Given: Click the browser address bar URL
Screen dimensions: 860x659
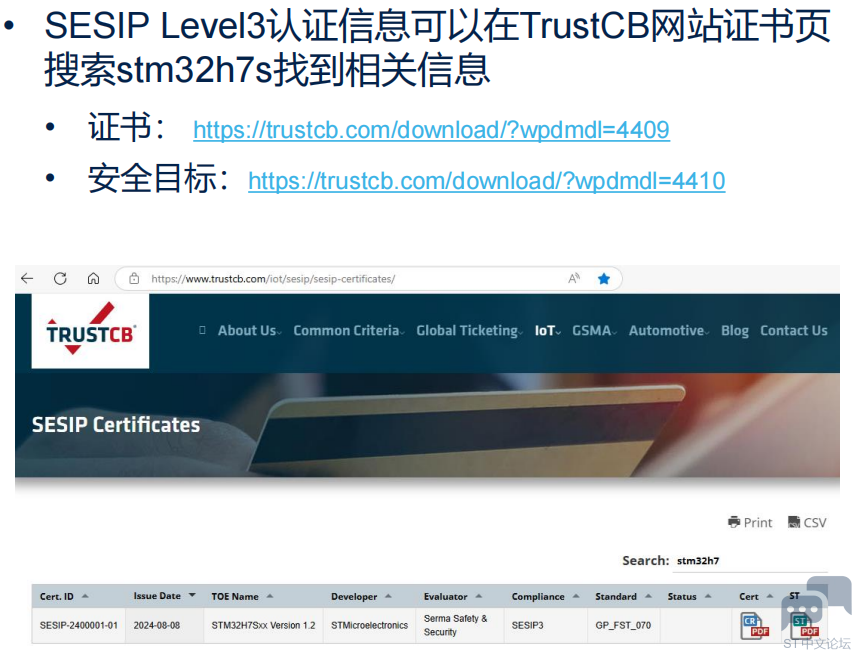Looking at the screenshot, I should coord(273,279).
